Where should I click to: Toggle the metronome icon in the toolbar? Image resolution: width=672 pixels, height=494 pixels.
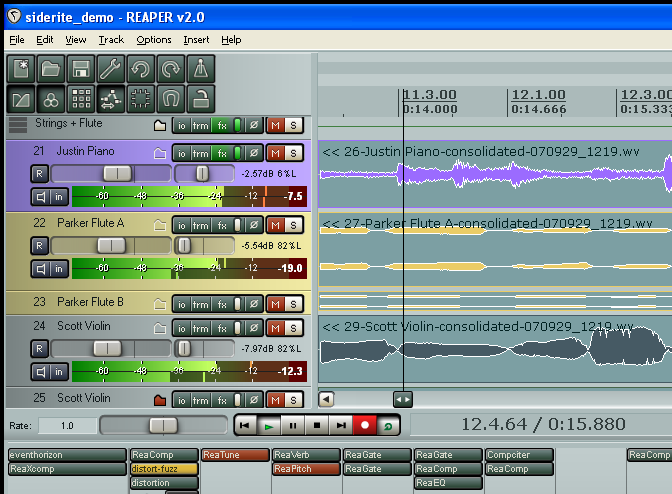point(201,69)
